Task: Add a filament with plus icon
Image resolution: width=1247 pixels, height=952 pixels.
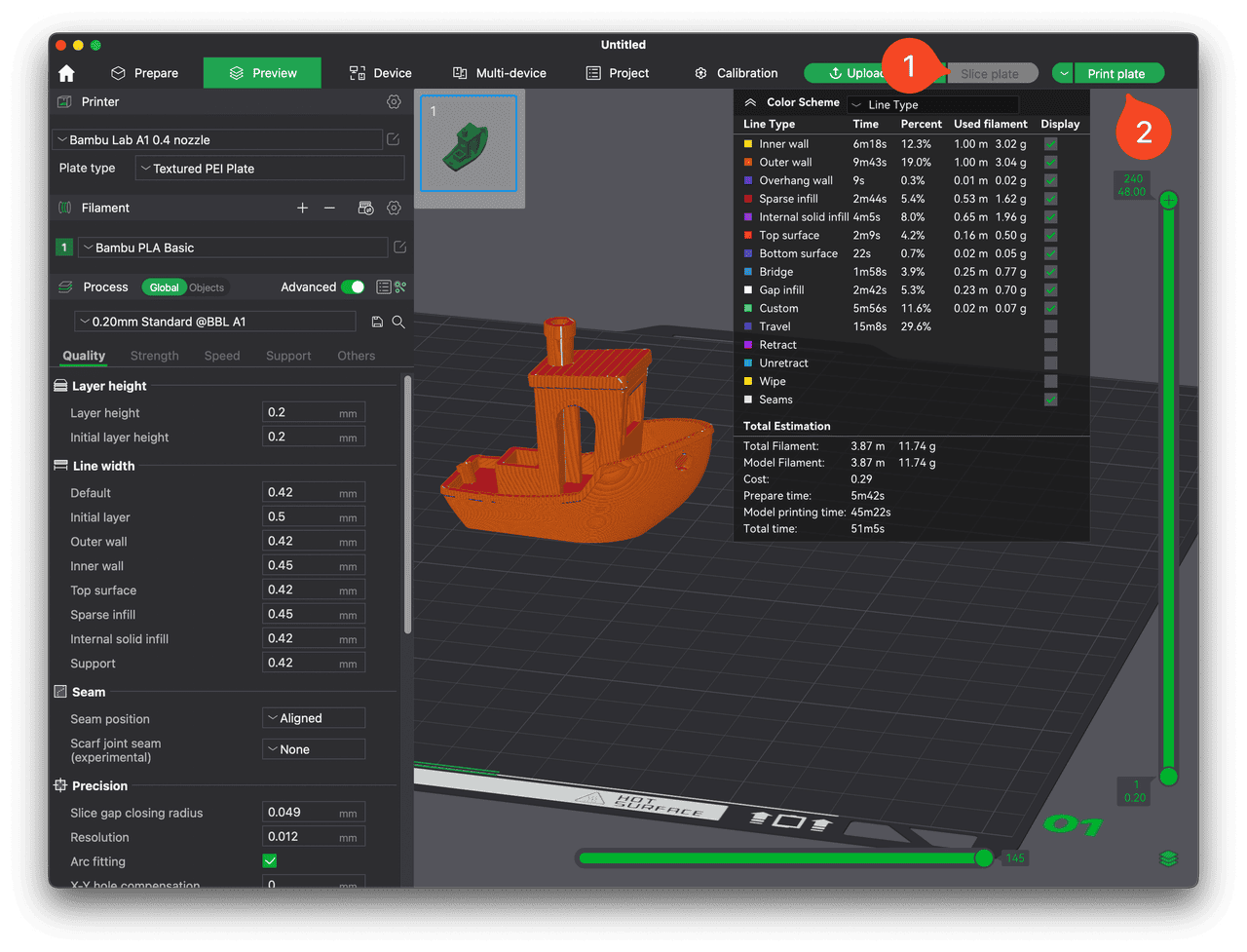Action: (302, 208)
